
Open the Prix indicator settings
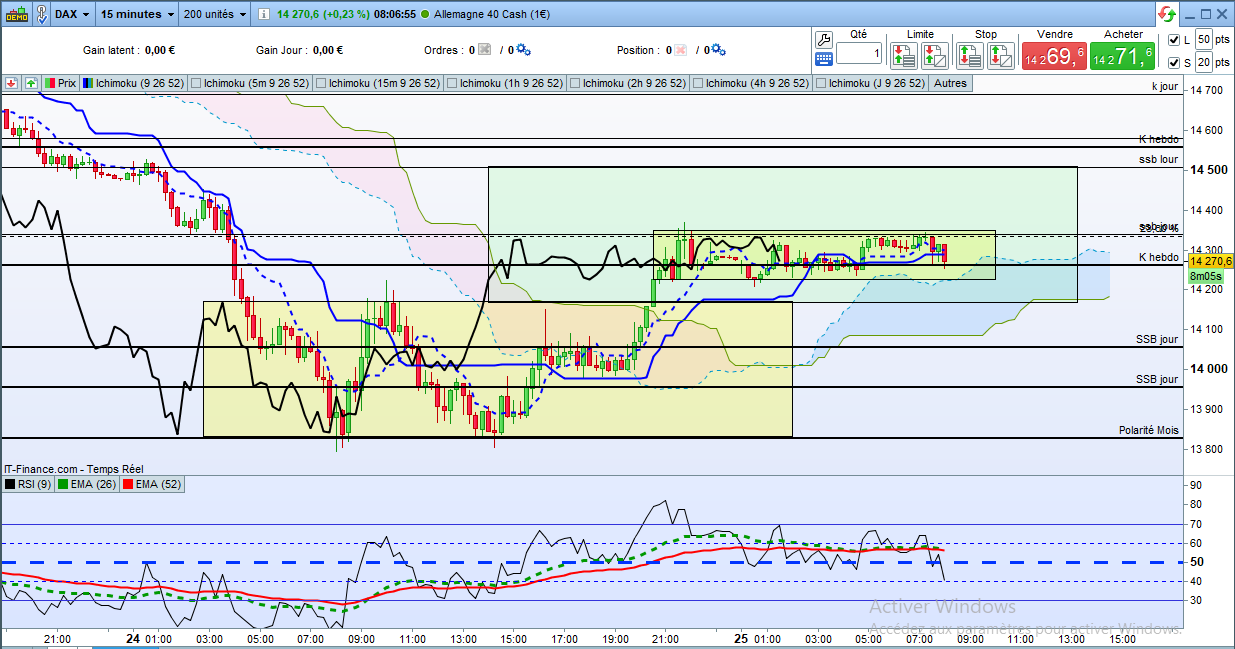60,83
